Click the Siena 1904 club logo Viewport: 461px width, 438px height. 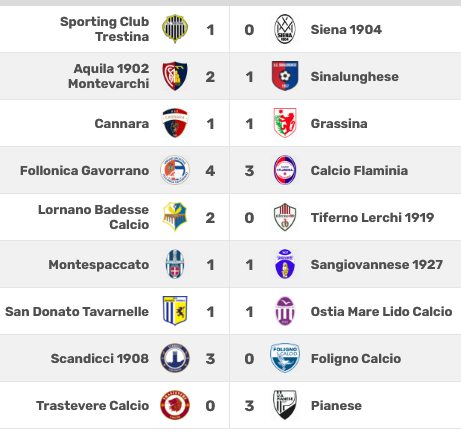point(285,29)
